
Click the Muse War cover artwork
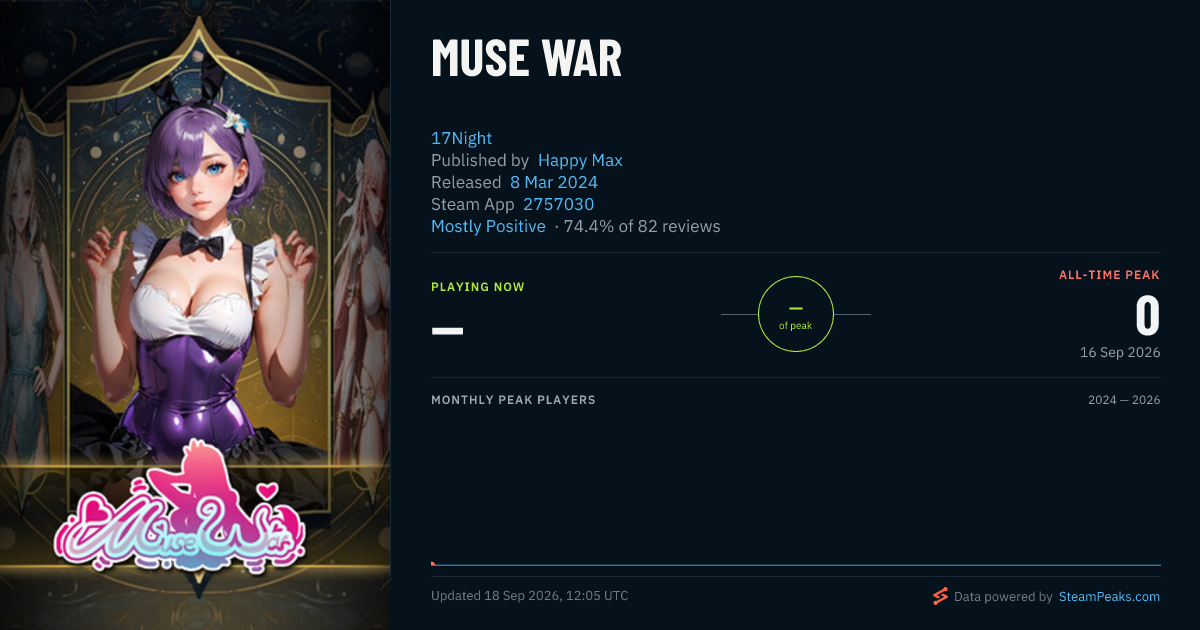point(195,315)
